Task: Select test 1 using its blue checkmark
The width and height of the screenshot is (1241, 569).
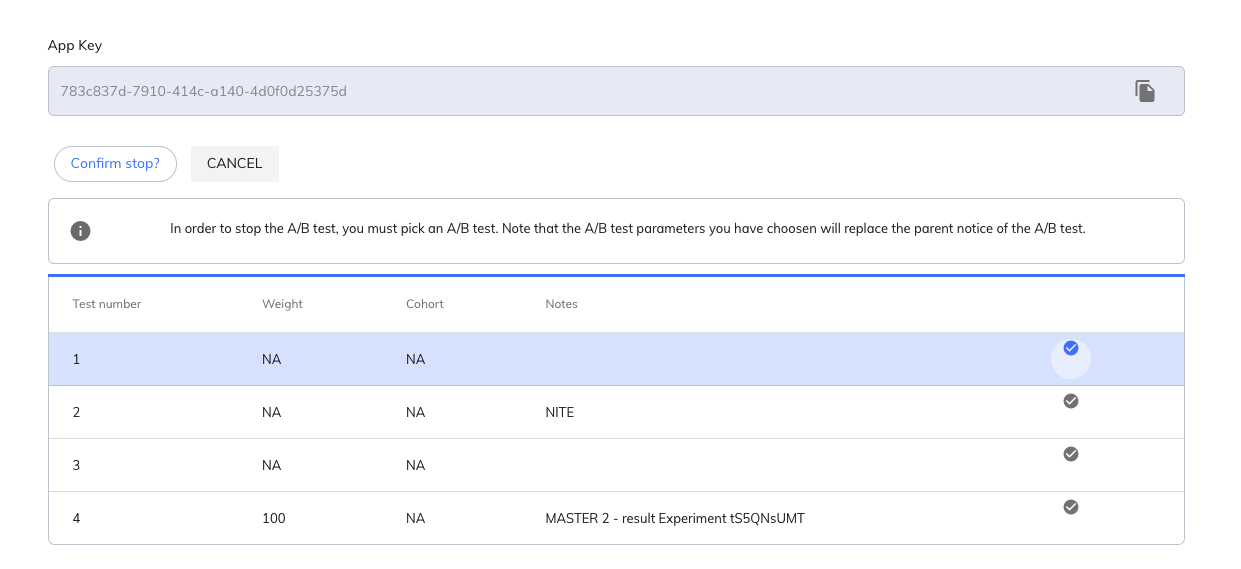Action: click(1070, 348)
